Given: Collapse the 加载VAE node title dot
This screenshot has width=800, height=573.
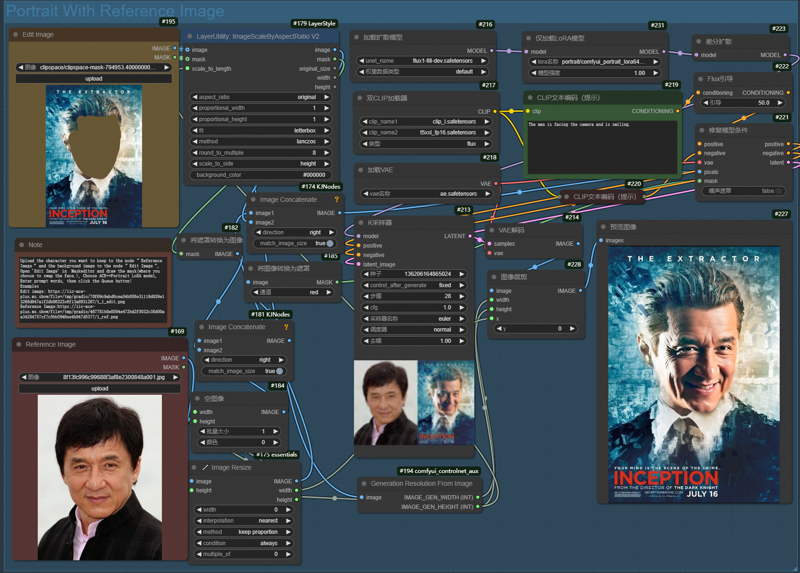Looking at the screenshot, I should tap(360, 170).
